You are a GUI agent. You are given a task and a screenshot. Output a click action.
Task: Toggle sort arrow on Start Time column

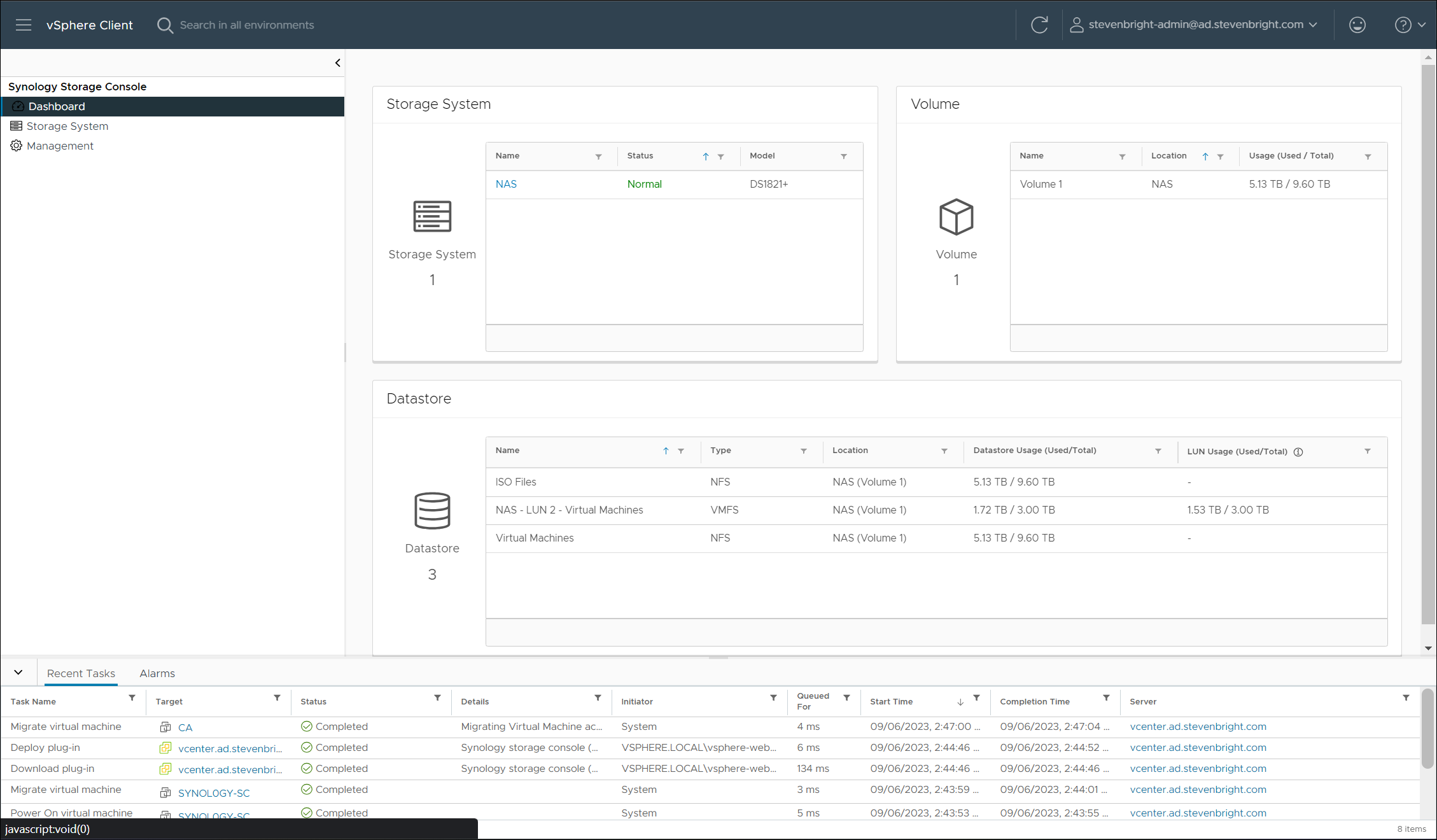[960, 702]
